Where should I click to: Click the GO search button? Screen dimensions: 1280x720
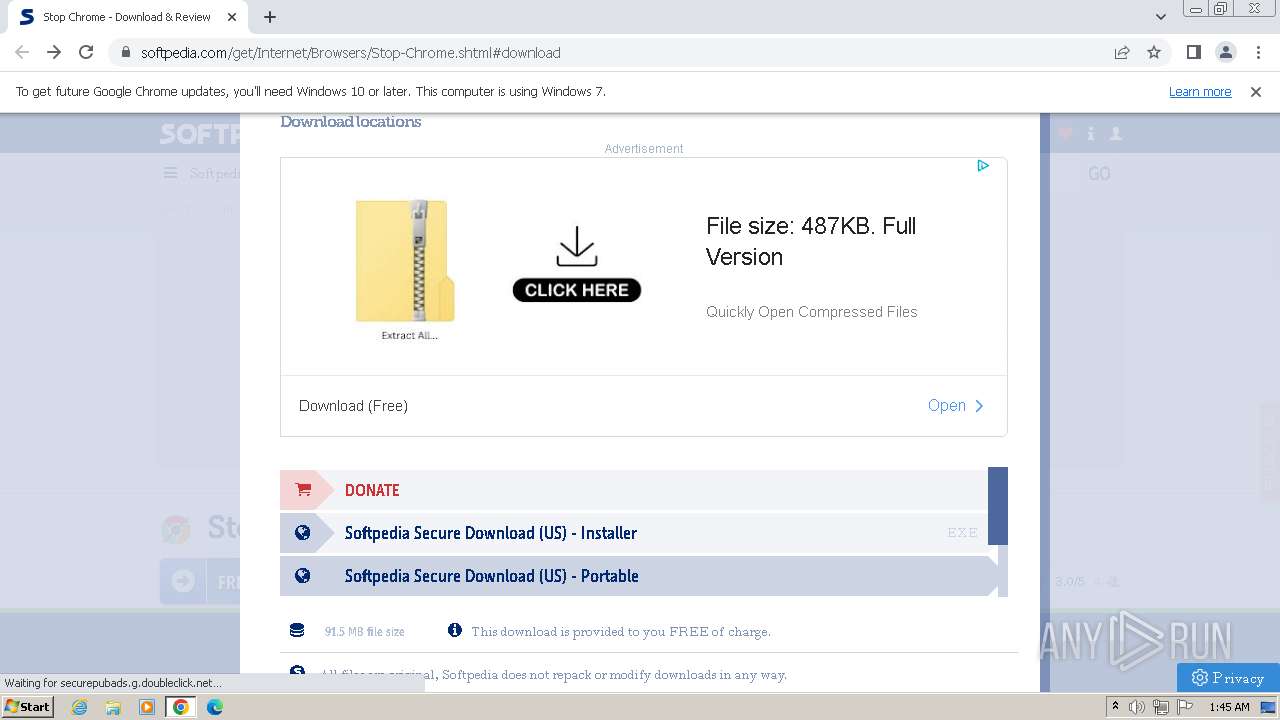[x=1099, y=174]
